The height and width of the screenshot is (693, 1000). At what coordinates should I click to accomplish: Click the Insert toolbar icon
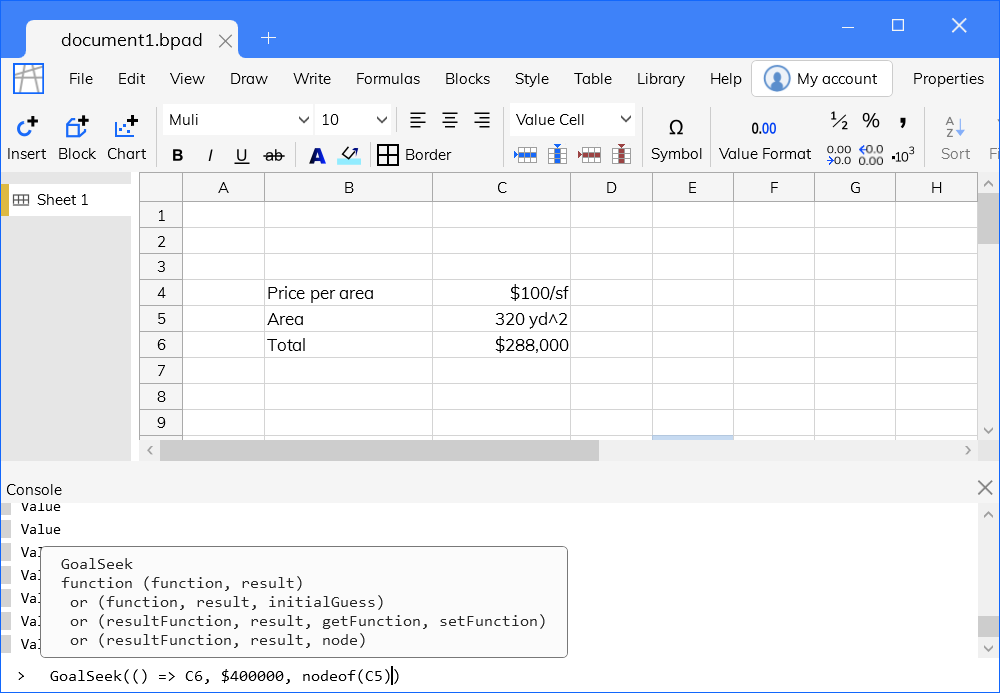tap(27, 138)
